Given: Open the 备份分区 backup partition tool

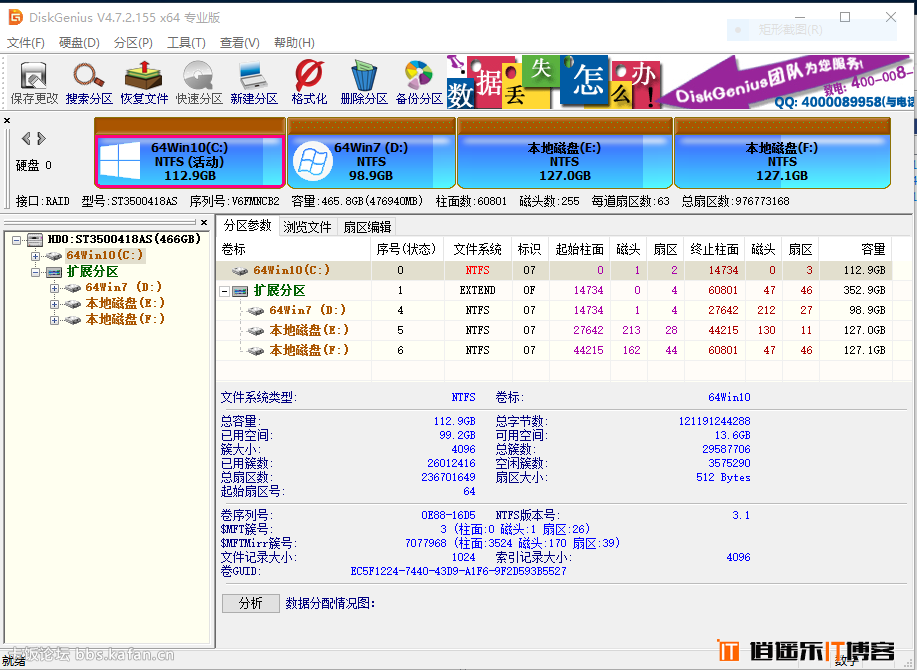Looking at the screenshot, I should (419, 82).
